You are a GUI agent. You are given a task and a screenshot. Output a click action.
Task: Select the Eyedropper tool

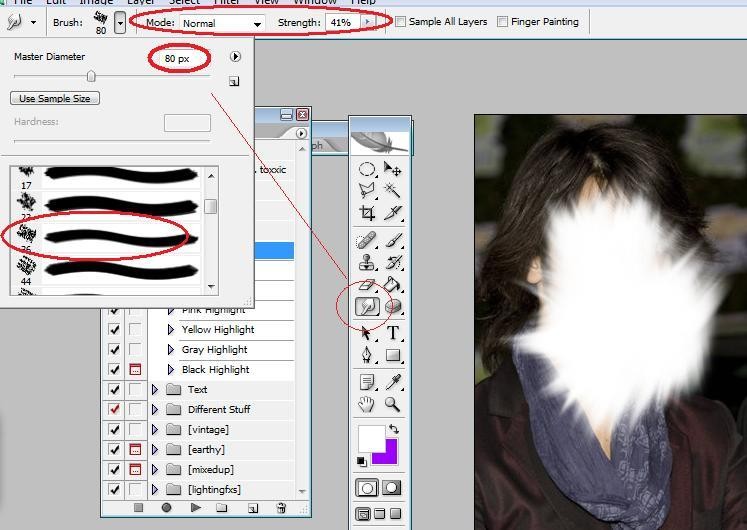tap(393, 382)
